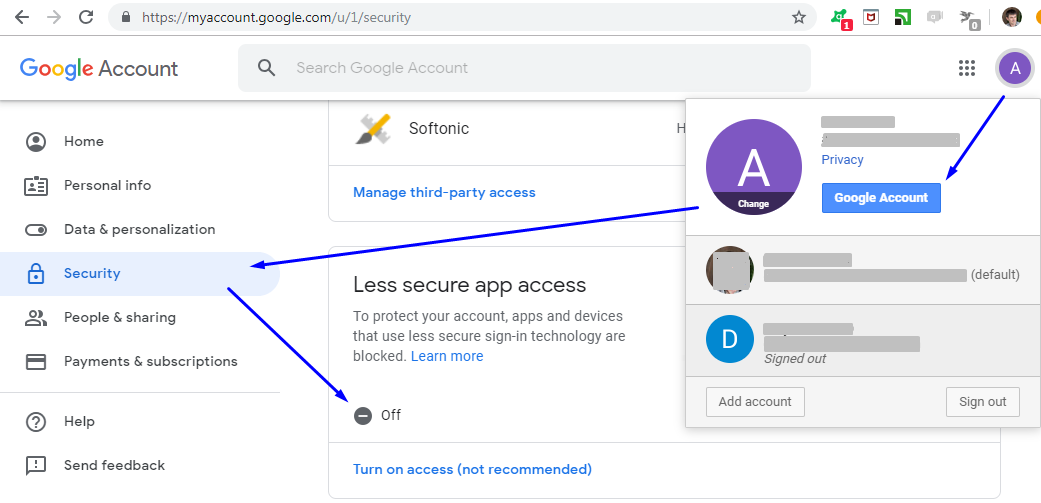Click the browser address bar URL

[x=276, y=18]
